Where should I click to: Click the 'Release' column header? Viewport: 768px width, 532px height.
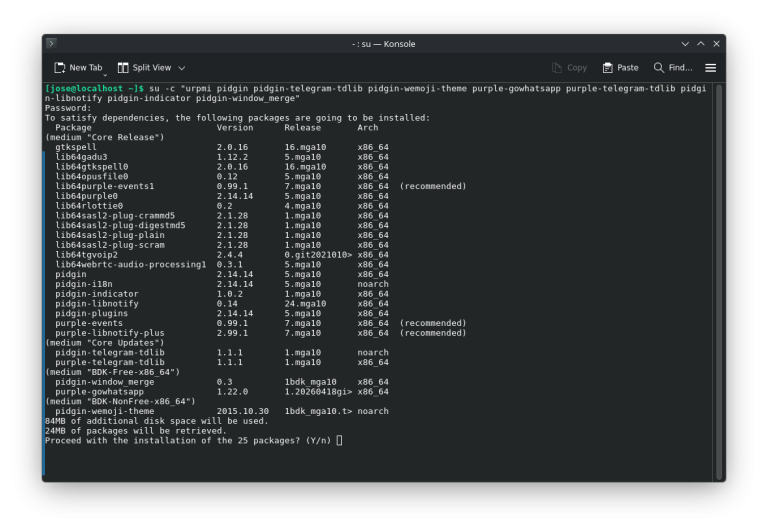tap(303, 127)
